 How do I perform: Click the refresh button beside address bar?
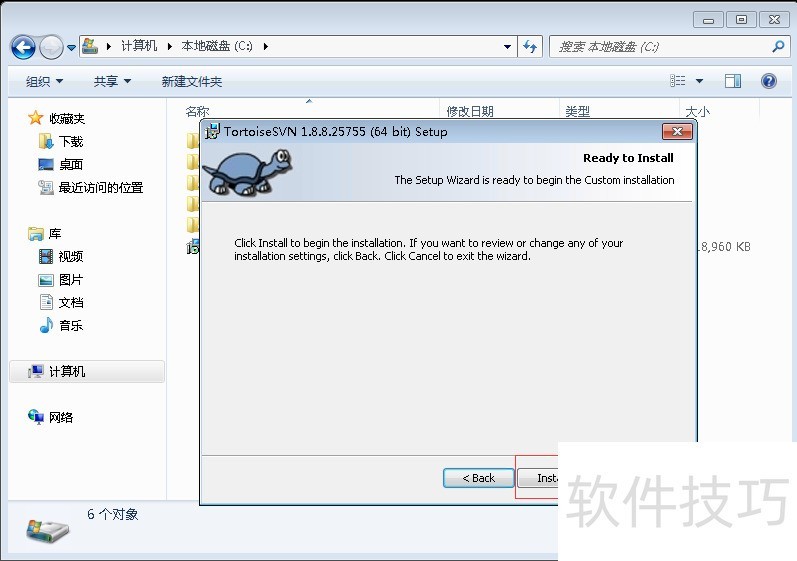530,46
